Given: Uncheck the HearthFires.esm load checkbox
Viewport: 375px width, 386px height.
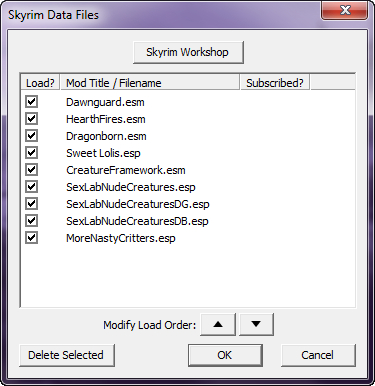Looking at the screenshot, I should click(31, 119).
